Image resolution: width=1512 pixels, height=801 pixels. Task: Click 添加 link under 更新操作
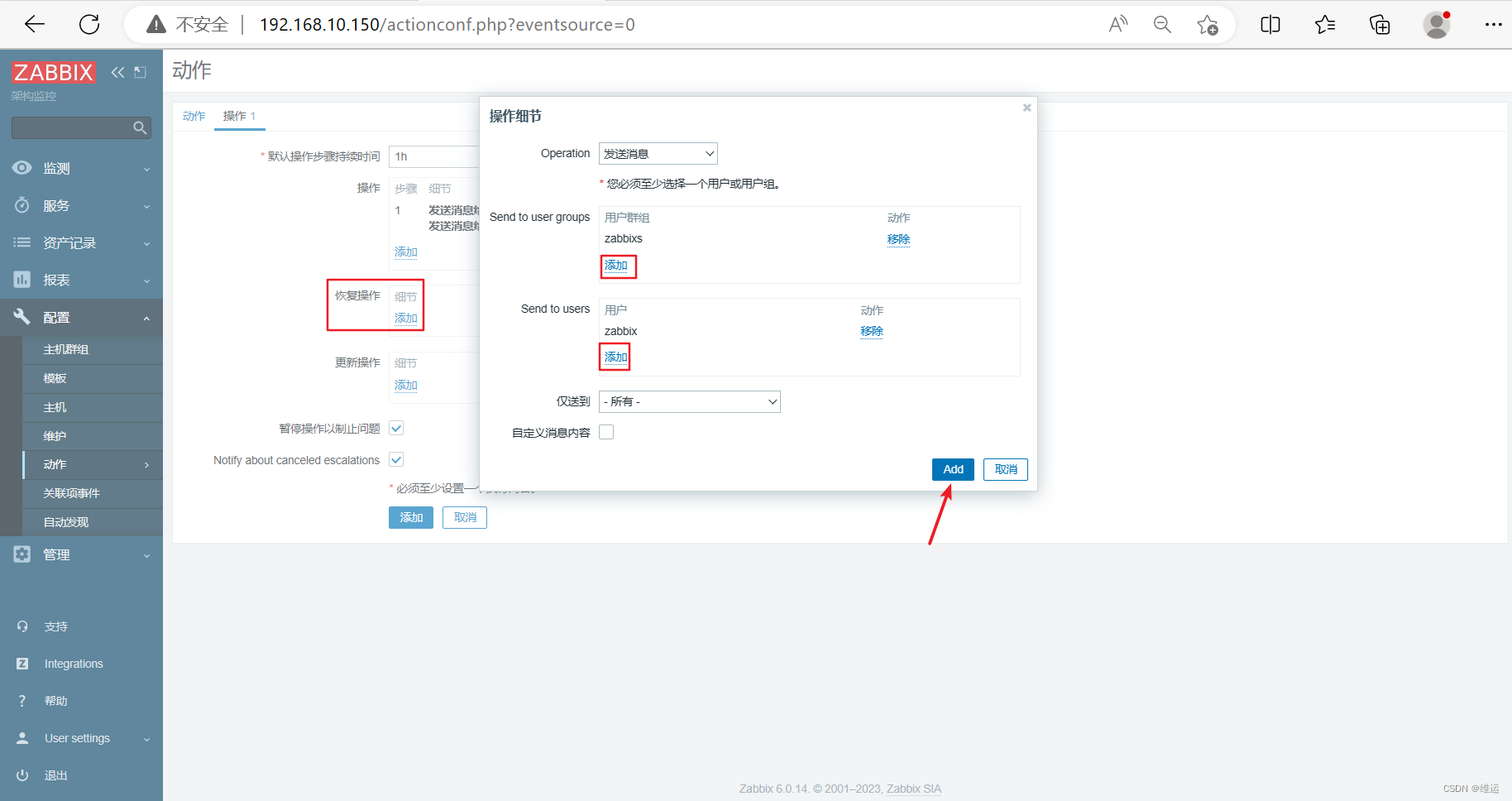pyautogui.click(x=406, y=386)
